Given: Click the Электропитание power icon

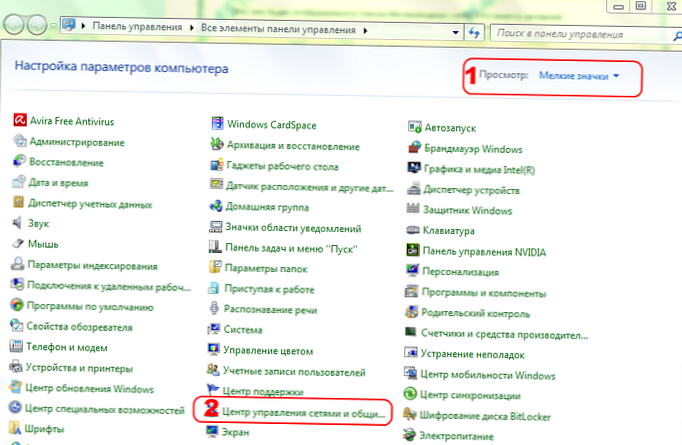Looking at the screenshot, I should coord(409,435).
